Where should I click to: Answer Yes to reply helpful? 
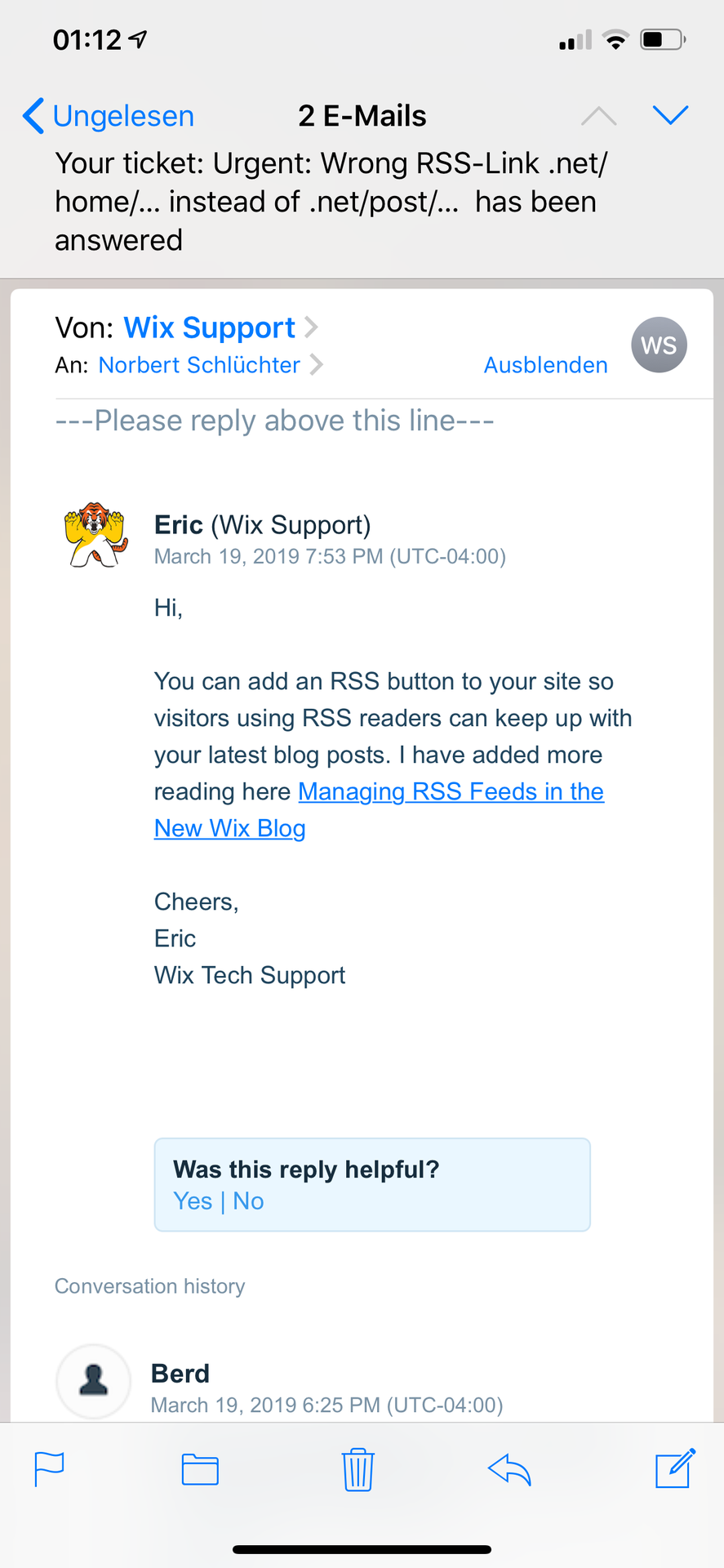(x=193, y=1201)
